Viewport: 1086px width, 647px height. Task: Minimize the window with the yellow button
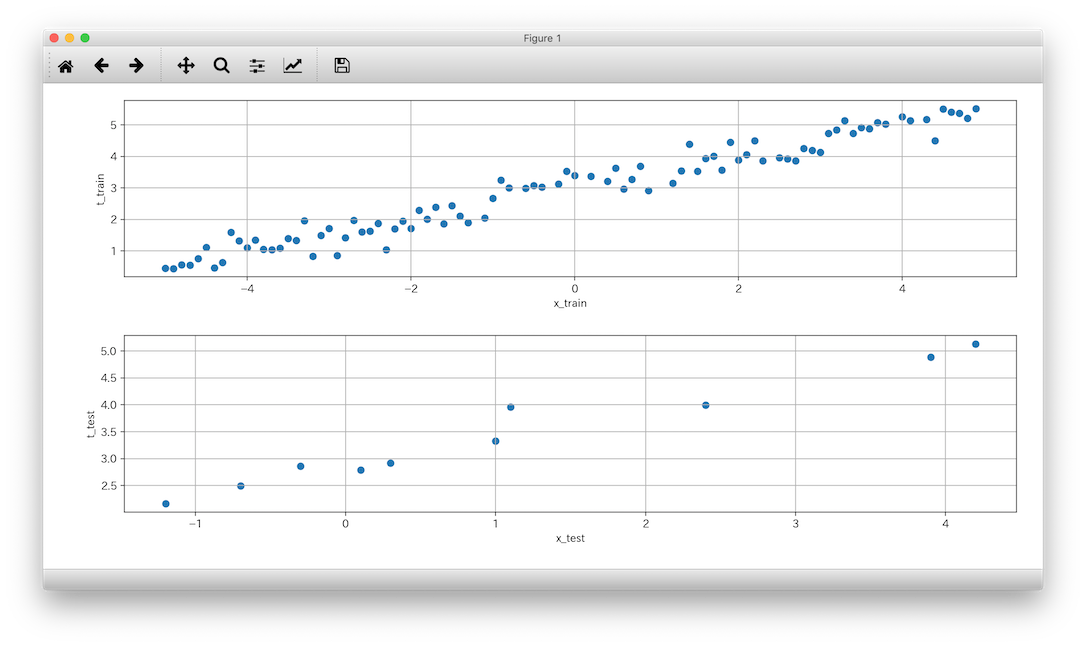coord(69,38)
